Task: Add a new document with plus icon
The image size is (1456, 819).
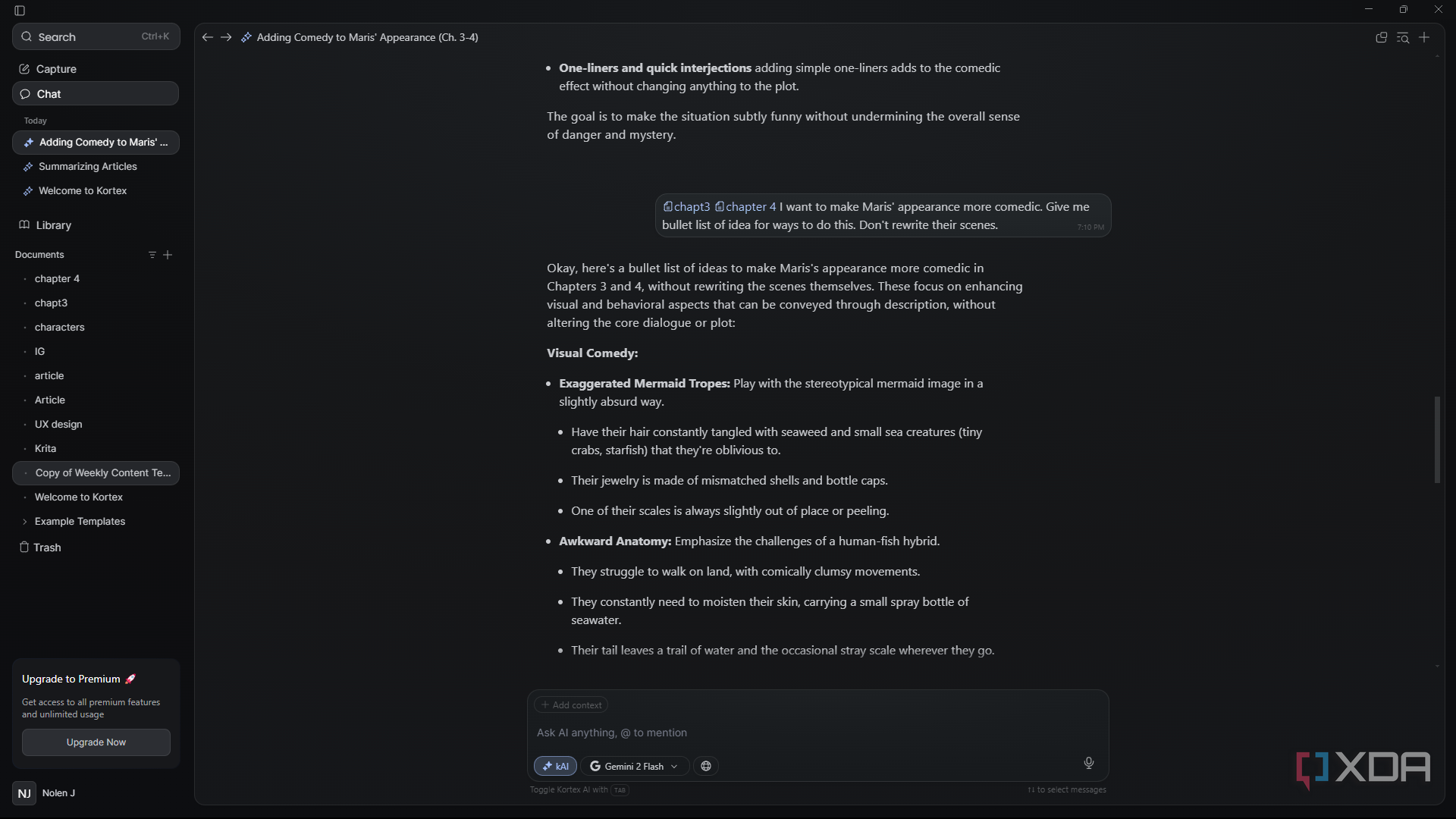Action: point(168,255)
